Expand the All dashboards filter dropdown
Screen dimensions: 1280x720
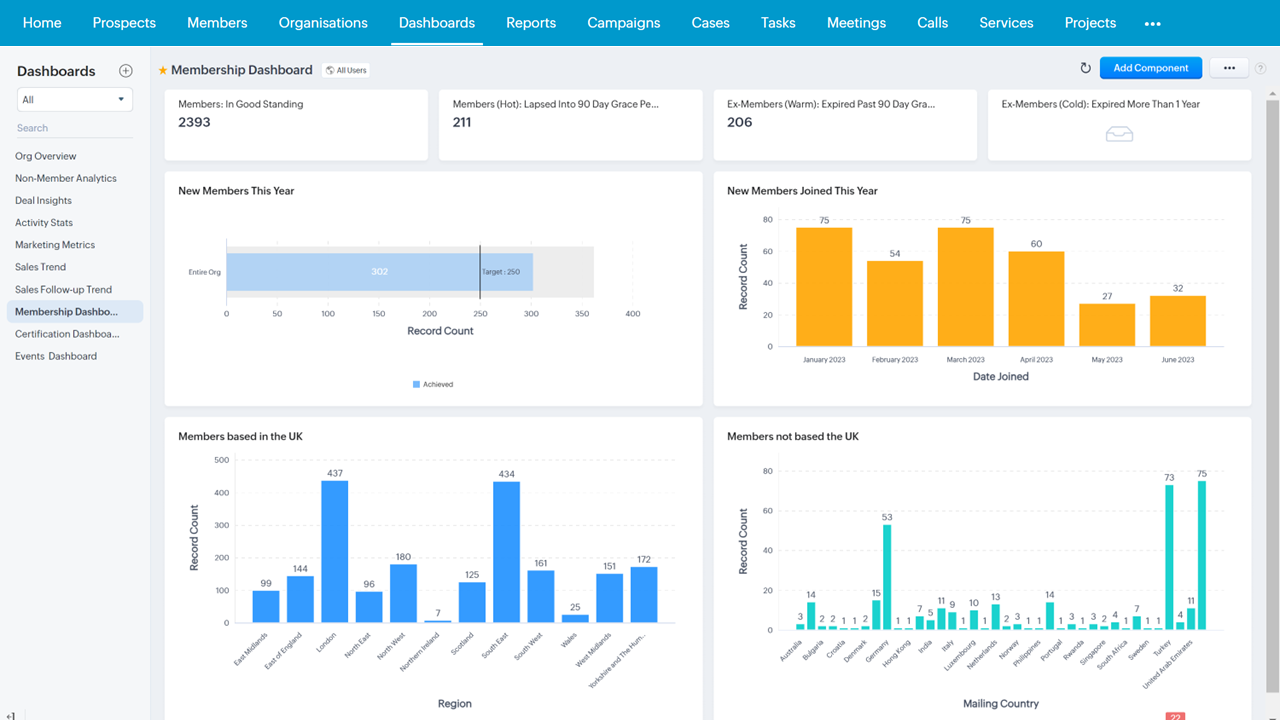coord(75,100)
